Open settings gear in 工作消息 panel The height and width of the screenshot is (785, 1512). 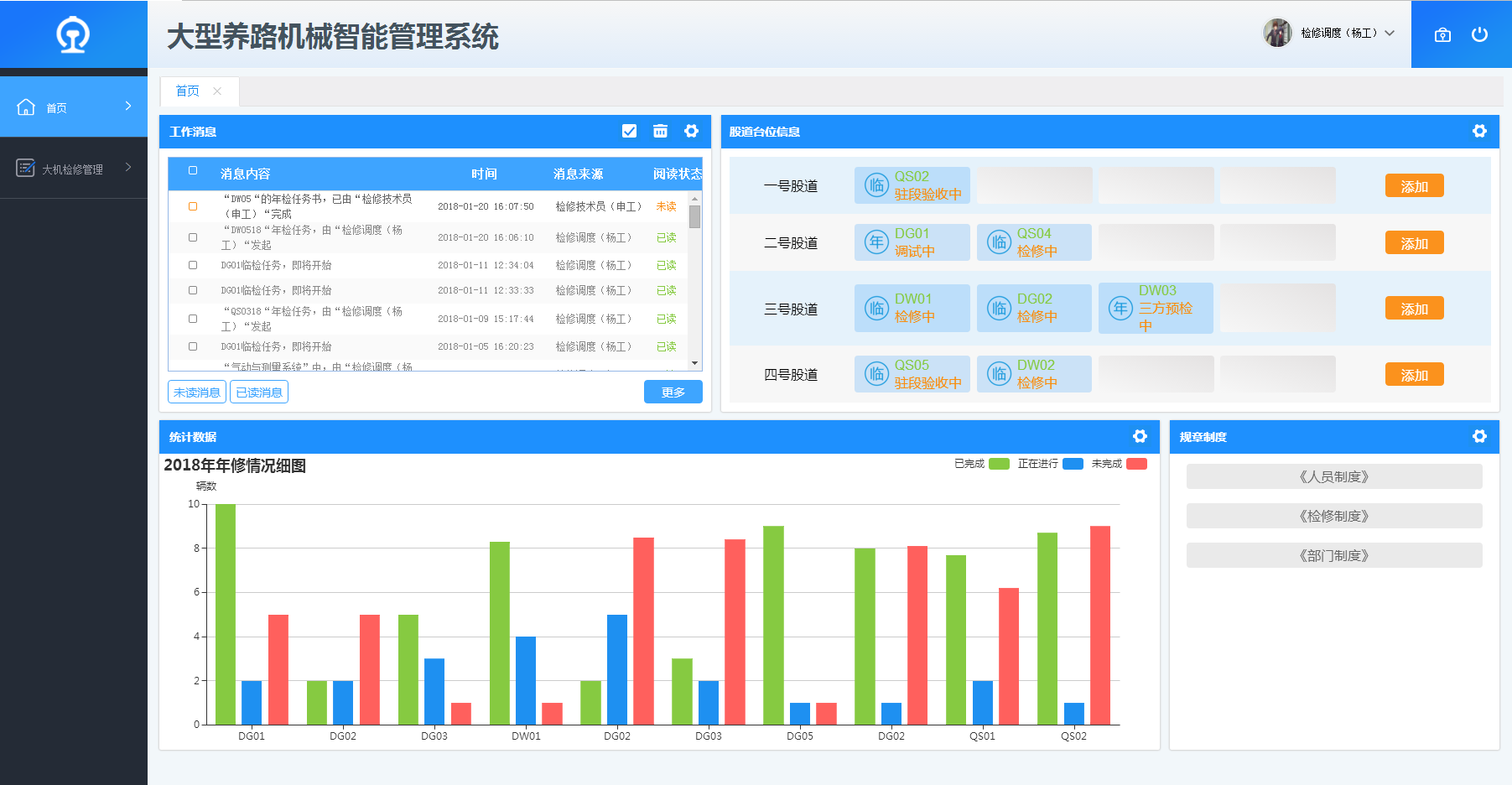[691, 131]
